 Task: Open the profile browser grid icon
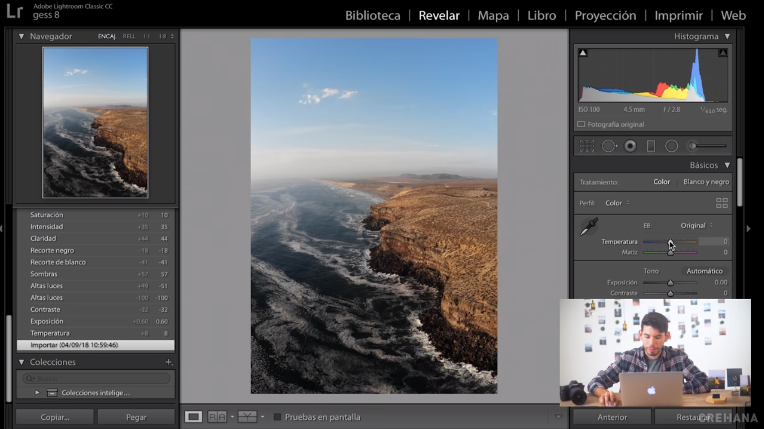click(722, 203)
